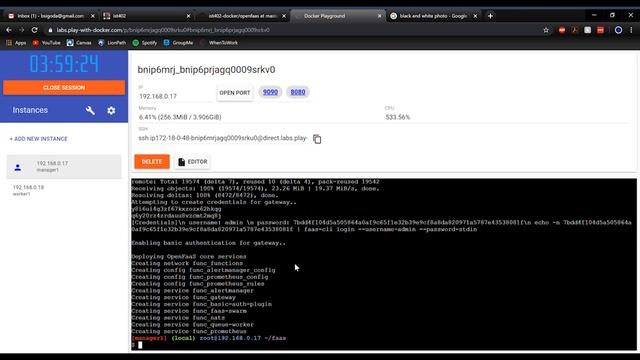Screen dimensions: 640x360
Task: Close the Docker Playground tab
Action: pyautogui.click(x=380, y=16)
